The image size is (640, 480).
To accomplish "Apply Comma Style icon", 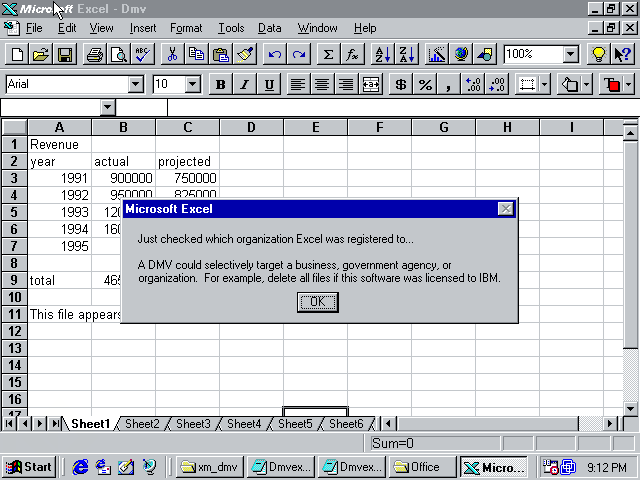I will [x=449, y=84].
